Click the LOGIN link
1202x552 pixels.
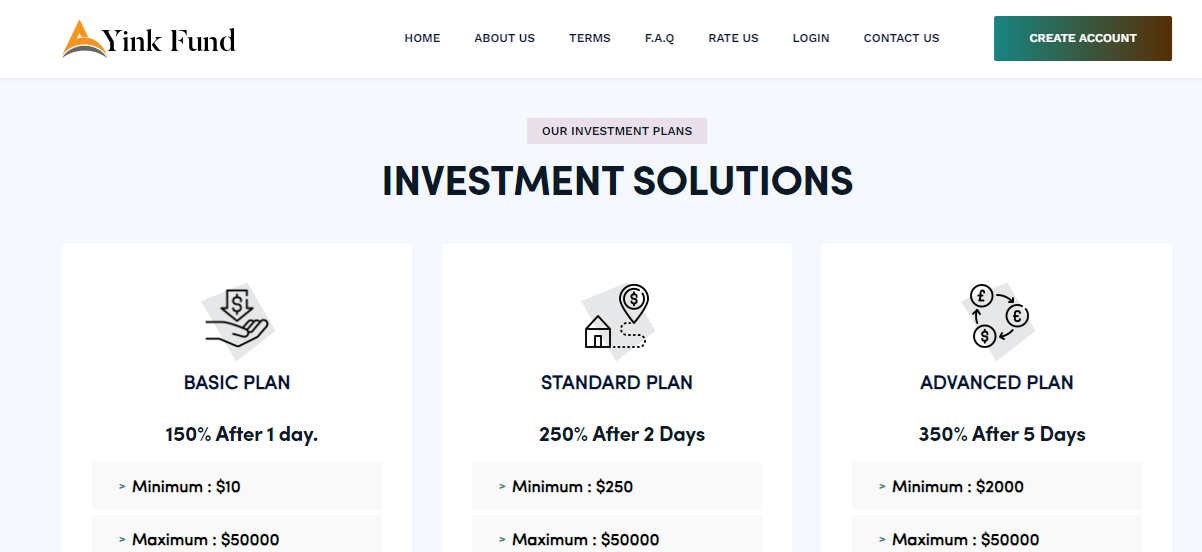point(811,38)
